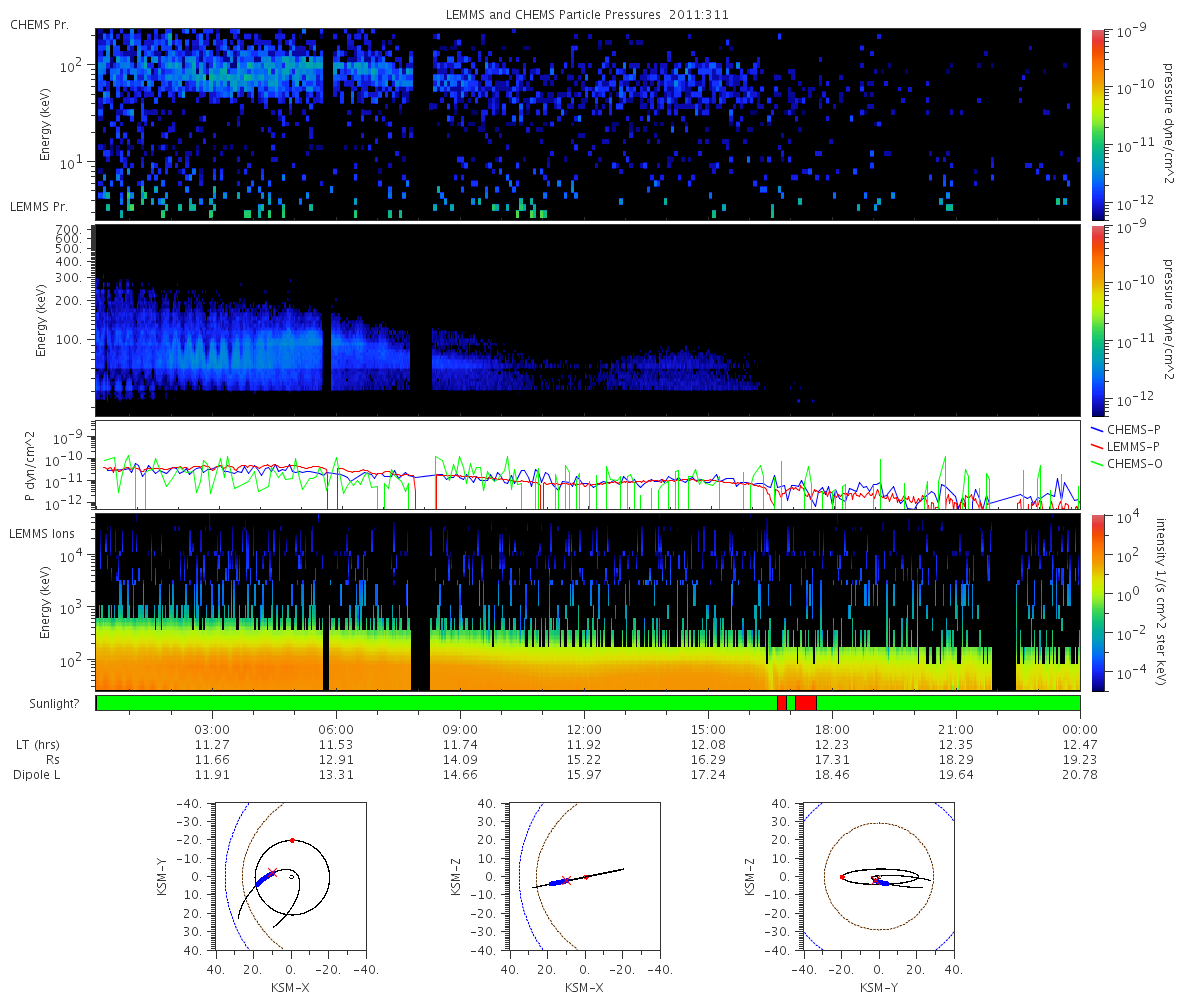1200x1000 pixels.
Task: Click the title "LEMMS and CHEMS Particle Pressures 2011:311"
Action: pos(588,14)
